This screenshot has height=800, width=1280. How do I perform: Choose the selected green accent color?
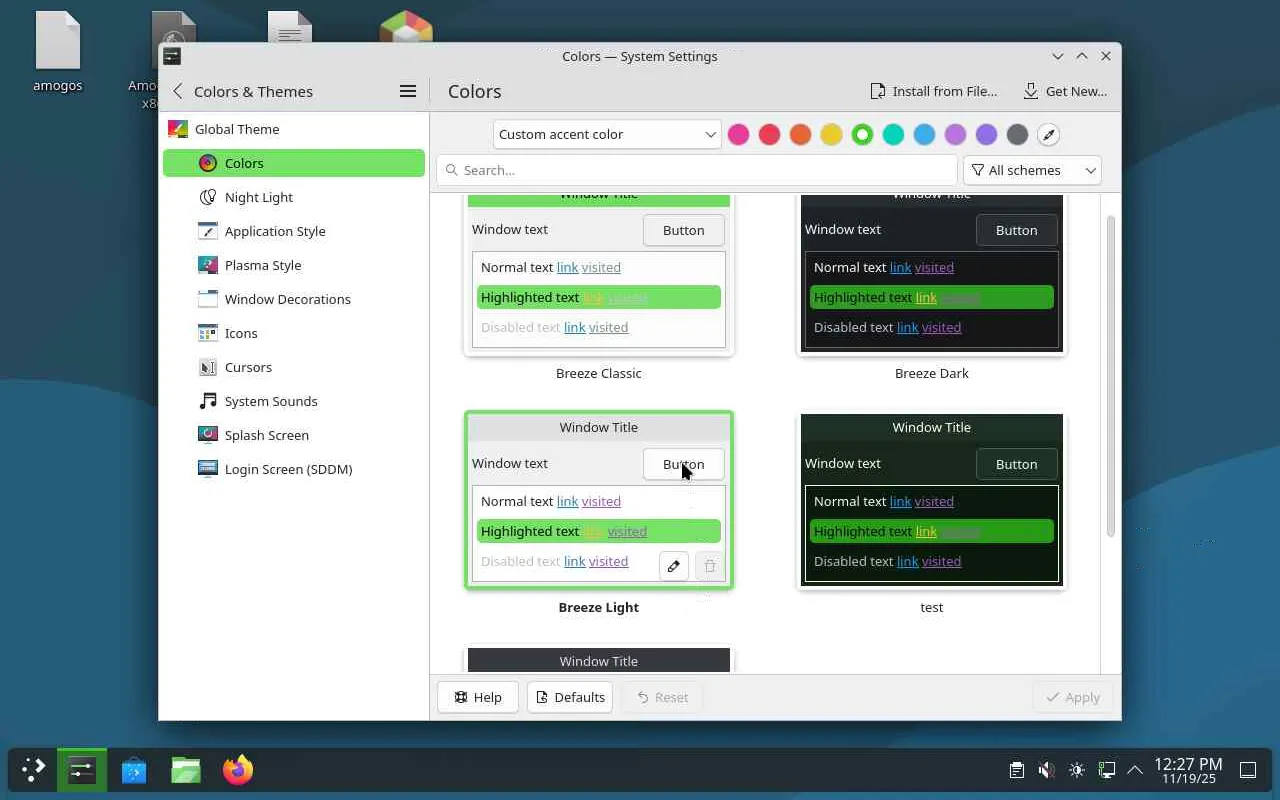(x=862, y=134)
